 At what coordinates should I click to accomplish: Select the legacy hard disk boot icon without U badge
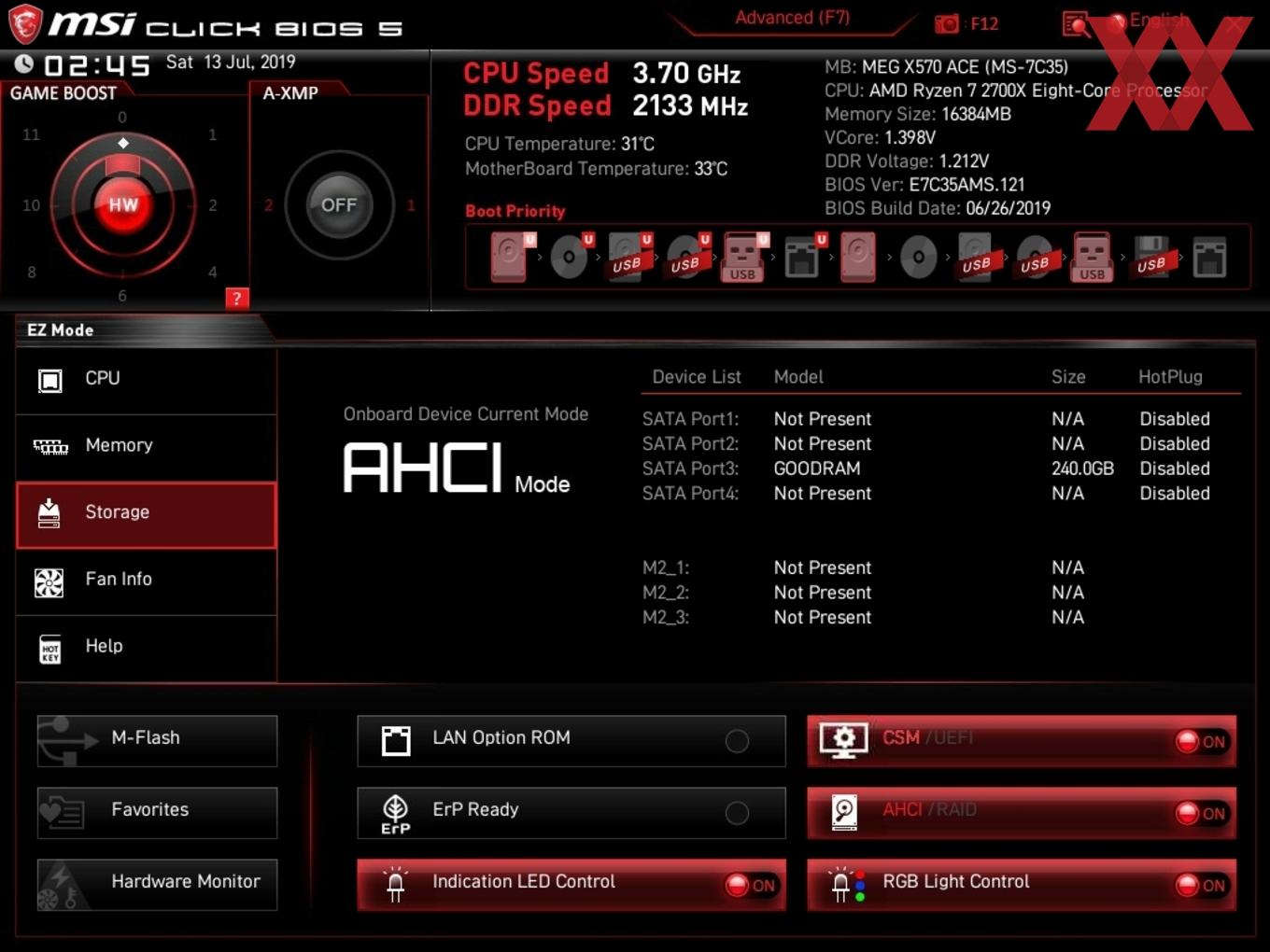pyautogui.click(x=858, y=257)
